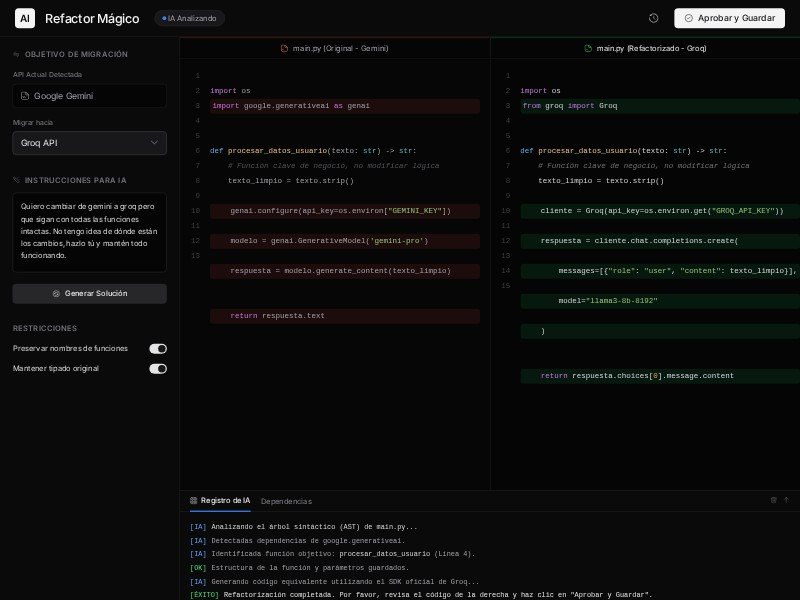The width and height of the screenshot is (800, 600).
Task: Click the AI logo icon
Action: click(x=25, y=18)
